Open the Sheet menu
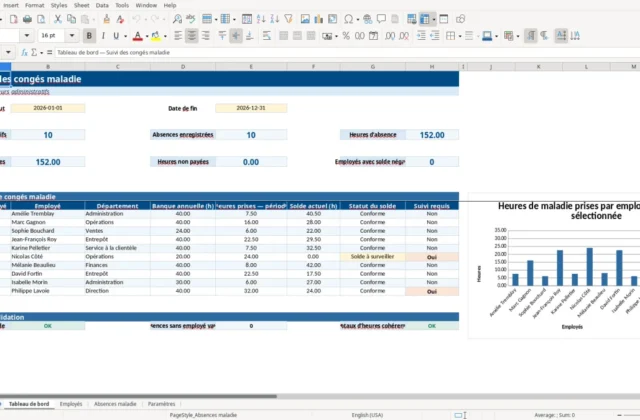This screenshot has height=420, width=640. tap(81, 5)
